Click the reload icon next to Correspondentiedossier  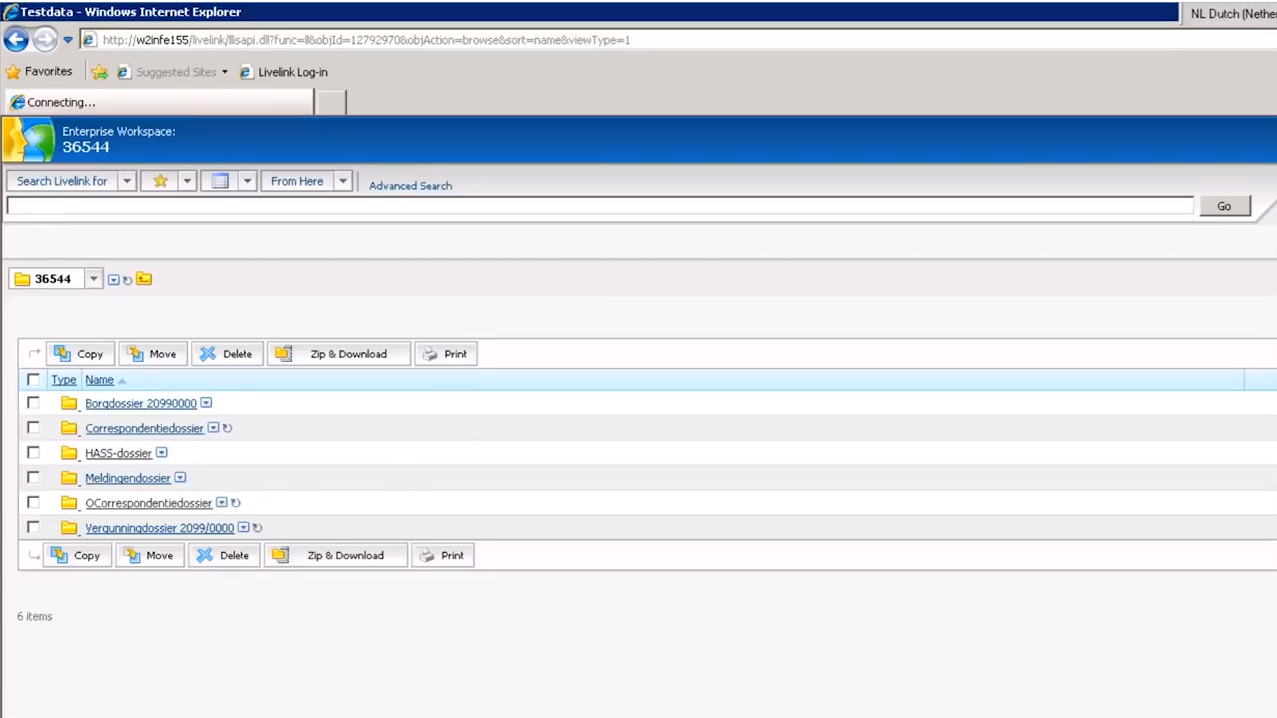[x=226, y=428]
